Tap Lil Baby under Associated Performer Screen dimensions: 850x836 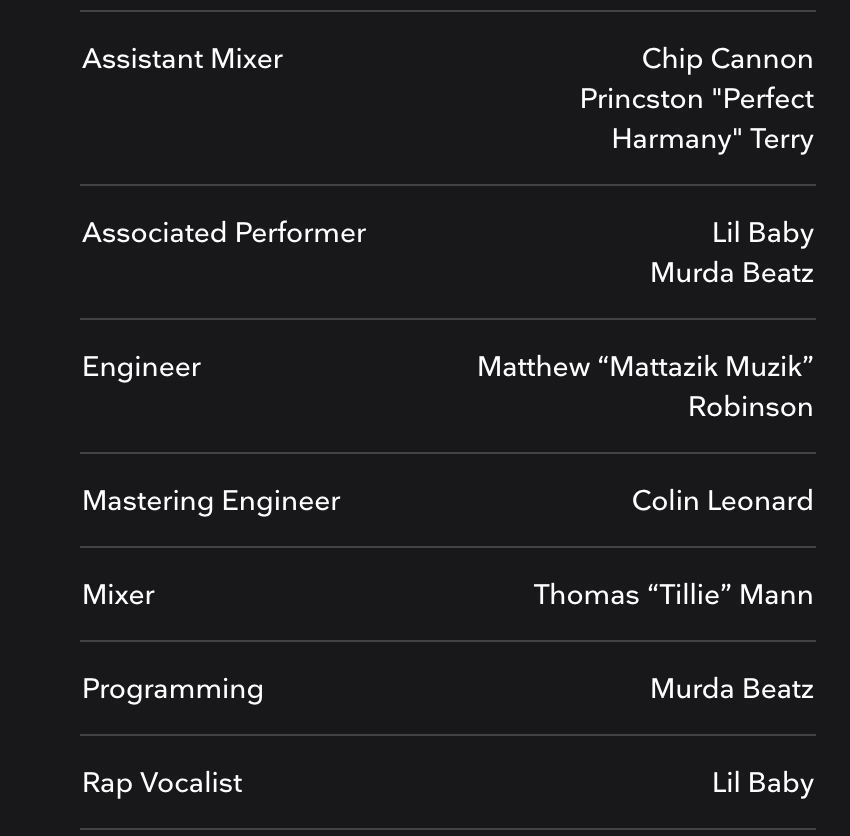point(763,234)
